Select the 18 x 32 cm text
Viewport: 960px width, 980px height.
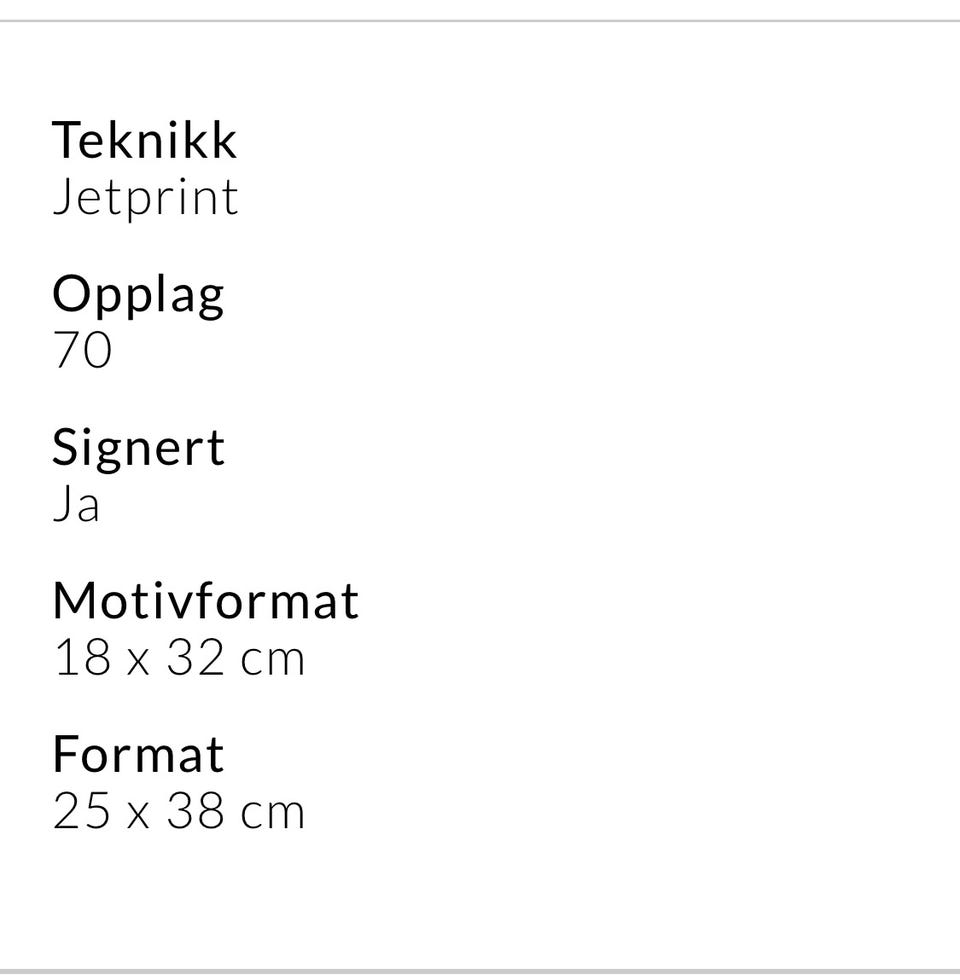(x=179, y=658)
